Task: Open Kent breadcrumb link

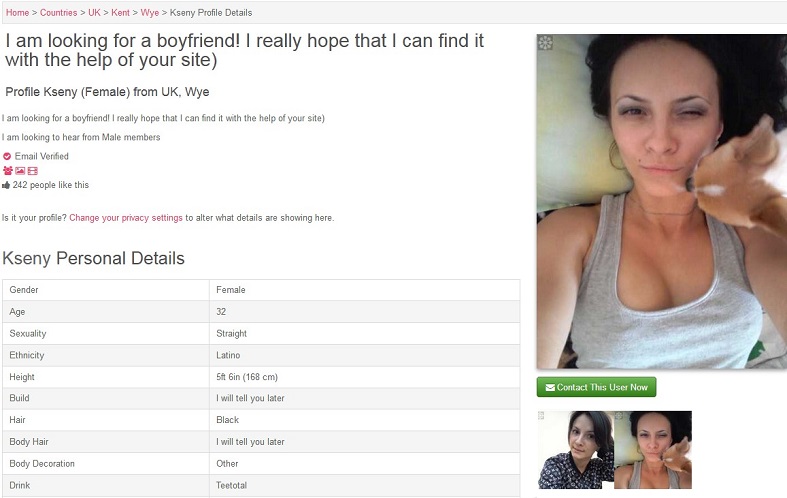Action: click(120, 13)
